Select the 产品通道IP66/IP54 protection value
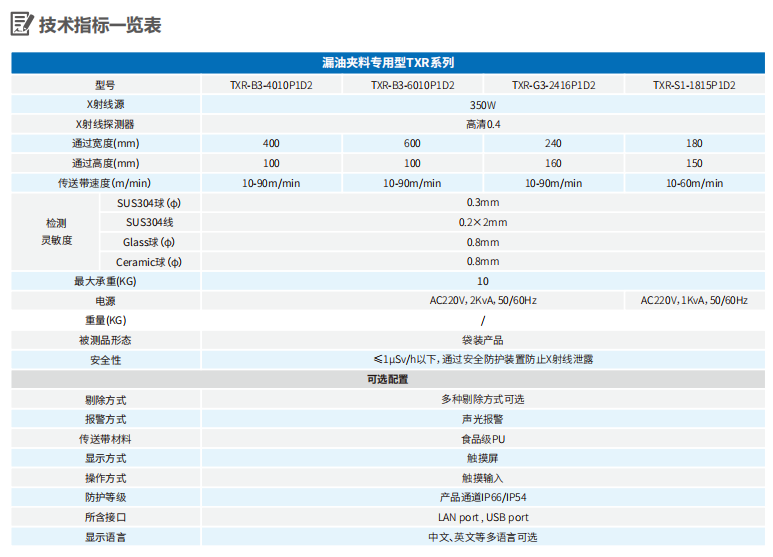This screenshot has width=773, height=557. [x=482, y=497]
